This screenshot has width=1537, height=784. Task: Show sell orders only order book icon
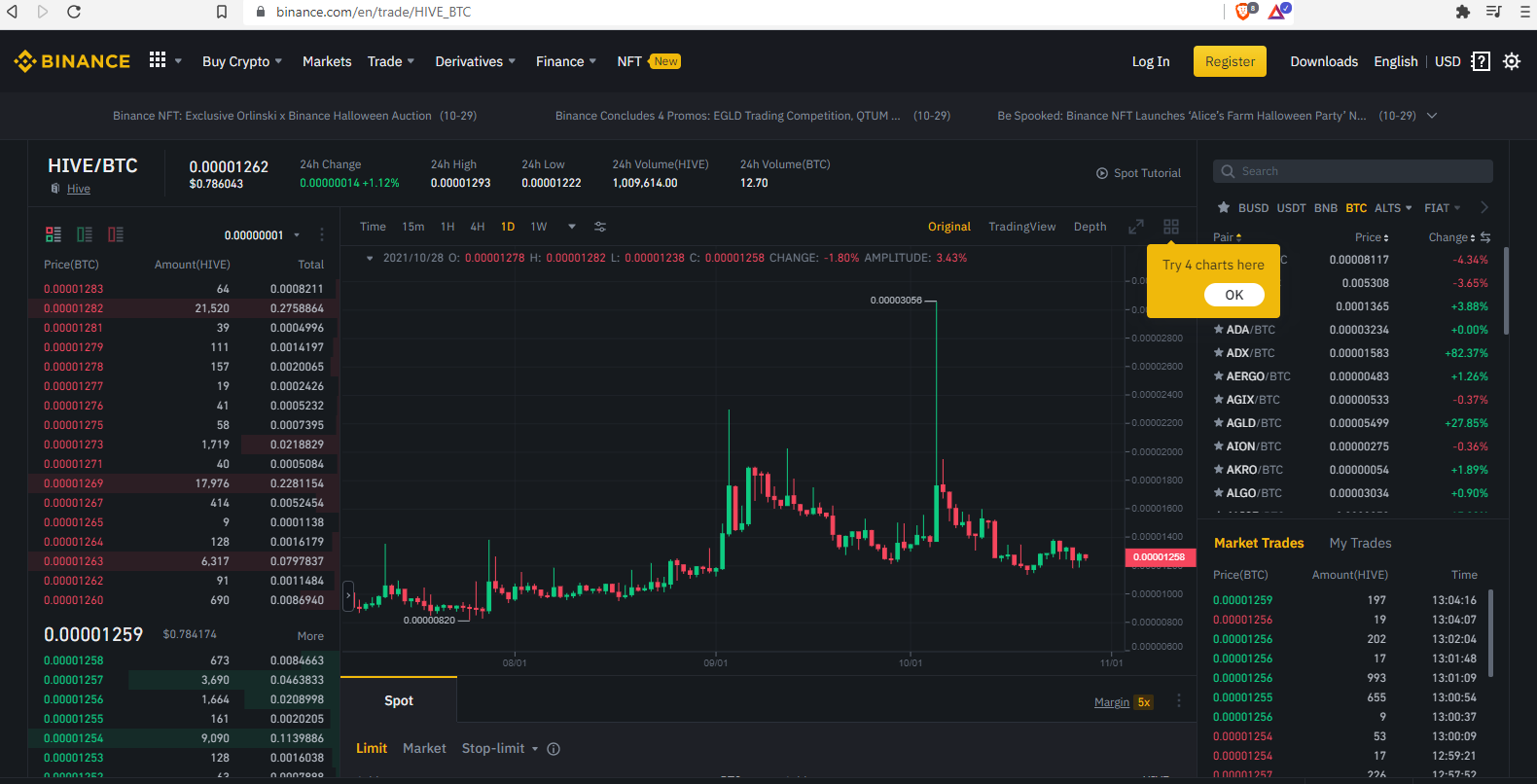click(x=116, y=234)
